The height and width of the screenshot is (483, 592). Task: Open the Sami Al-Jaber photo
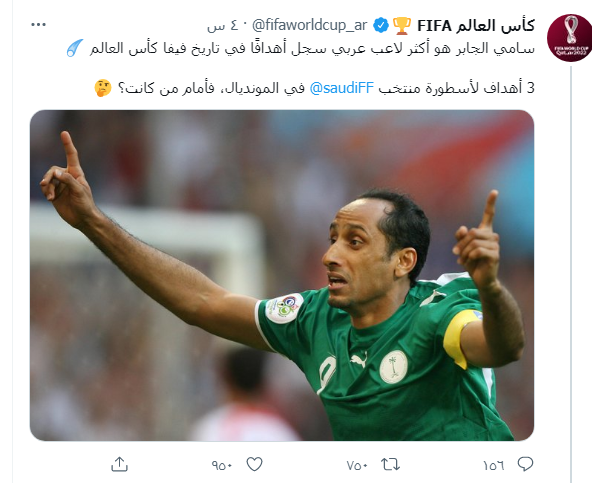pos(282,275)
